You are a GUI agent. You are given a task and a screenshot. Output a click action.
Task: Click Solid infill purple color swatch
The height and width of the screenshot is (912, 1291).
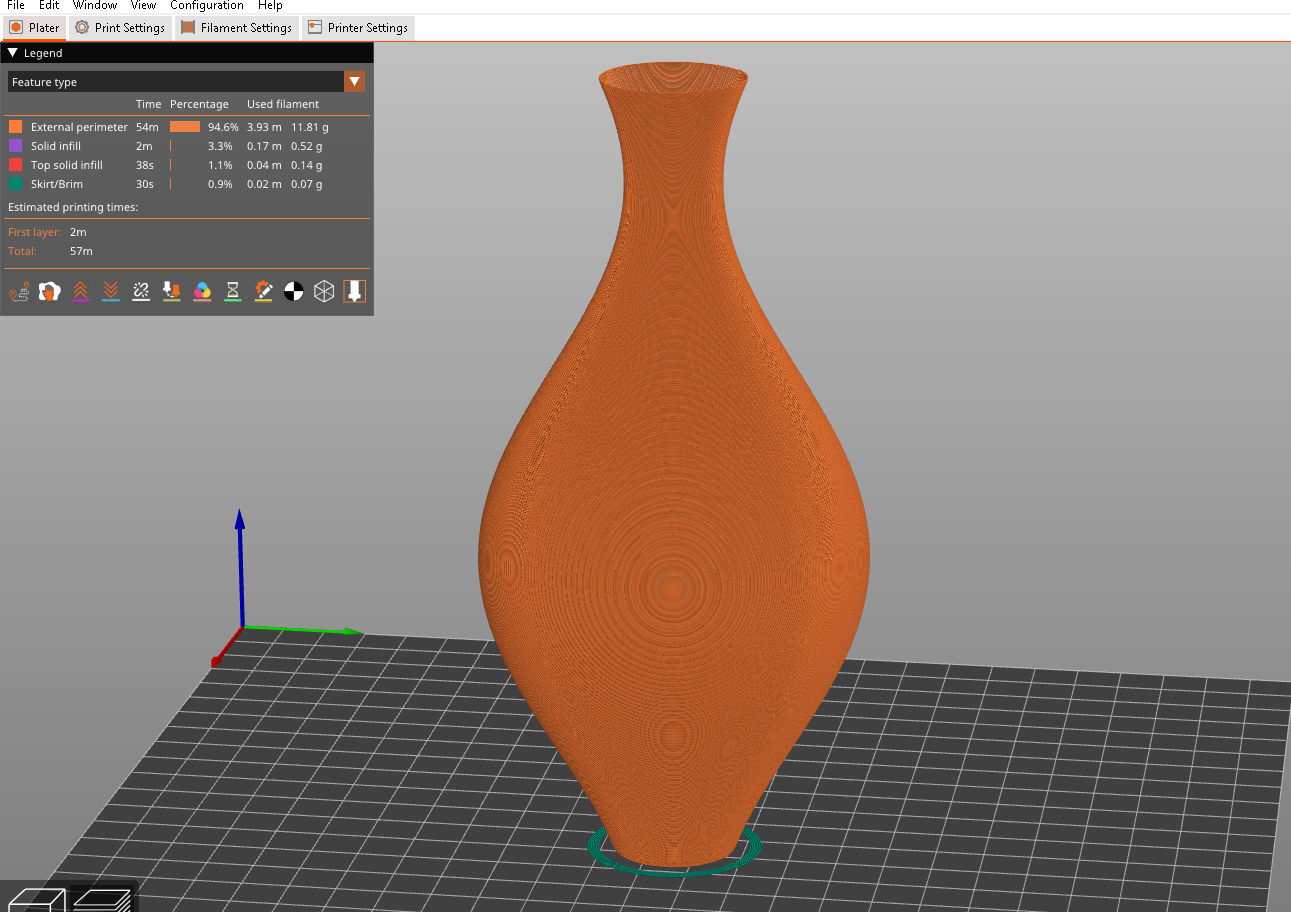pos(15,146)
